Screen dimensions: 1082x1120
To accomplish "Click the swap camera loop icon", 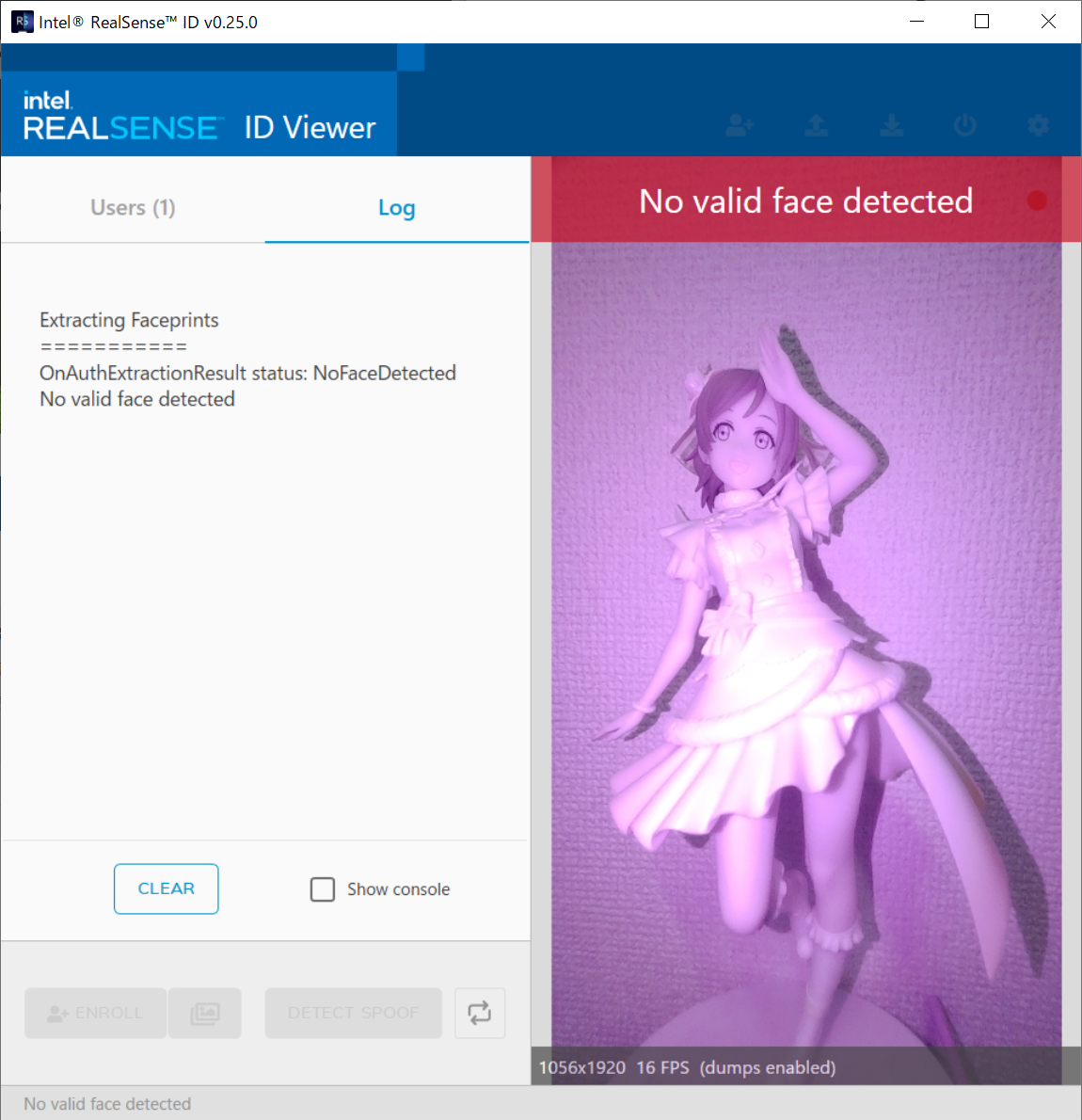I will coord(480,1013).
